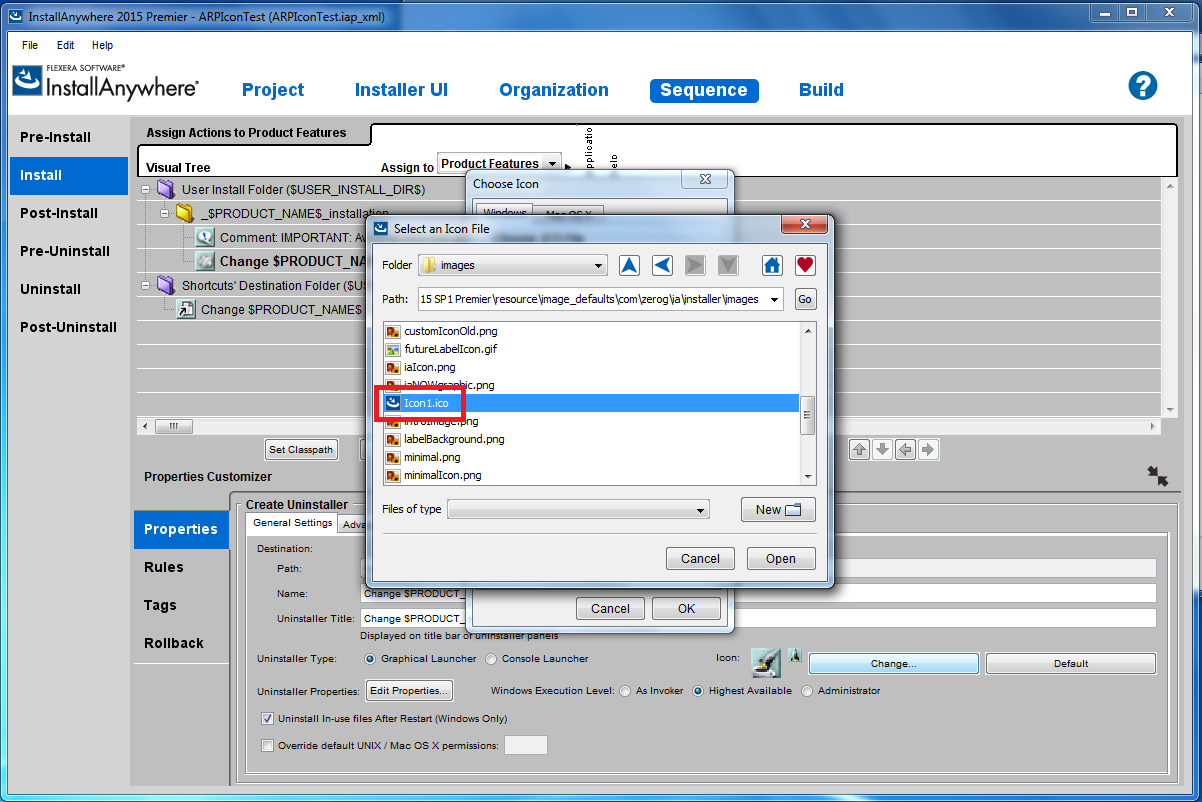
Task: Click the _$PRODUCT_NAME$_installation yellow folder icon
Action: pos(184,213)
